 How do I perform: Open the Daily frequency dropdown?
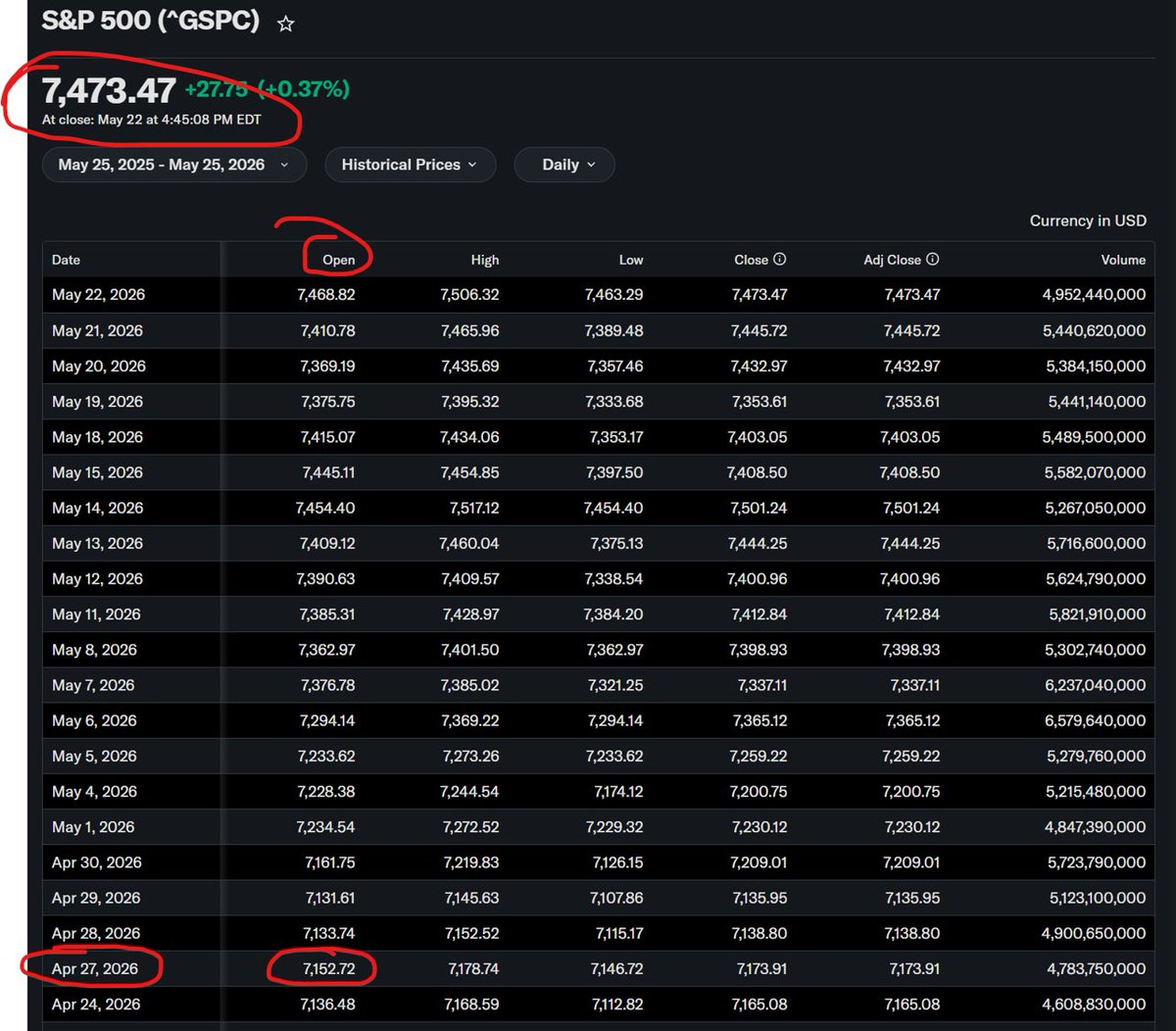[x=564, y=165]
